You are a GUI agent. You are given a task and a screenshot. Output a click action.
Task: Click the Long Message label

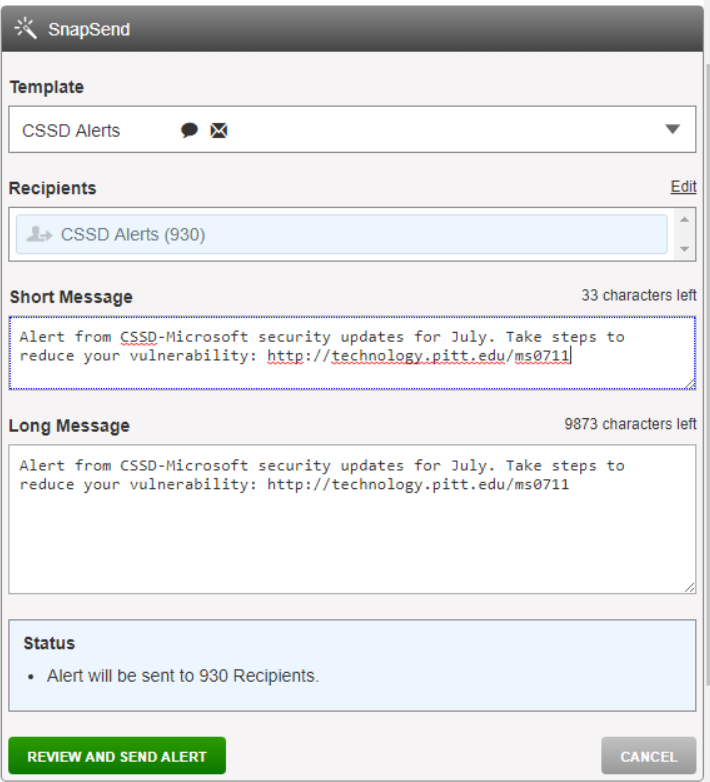pyautogui.click(x=69, y=425)
